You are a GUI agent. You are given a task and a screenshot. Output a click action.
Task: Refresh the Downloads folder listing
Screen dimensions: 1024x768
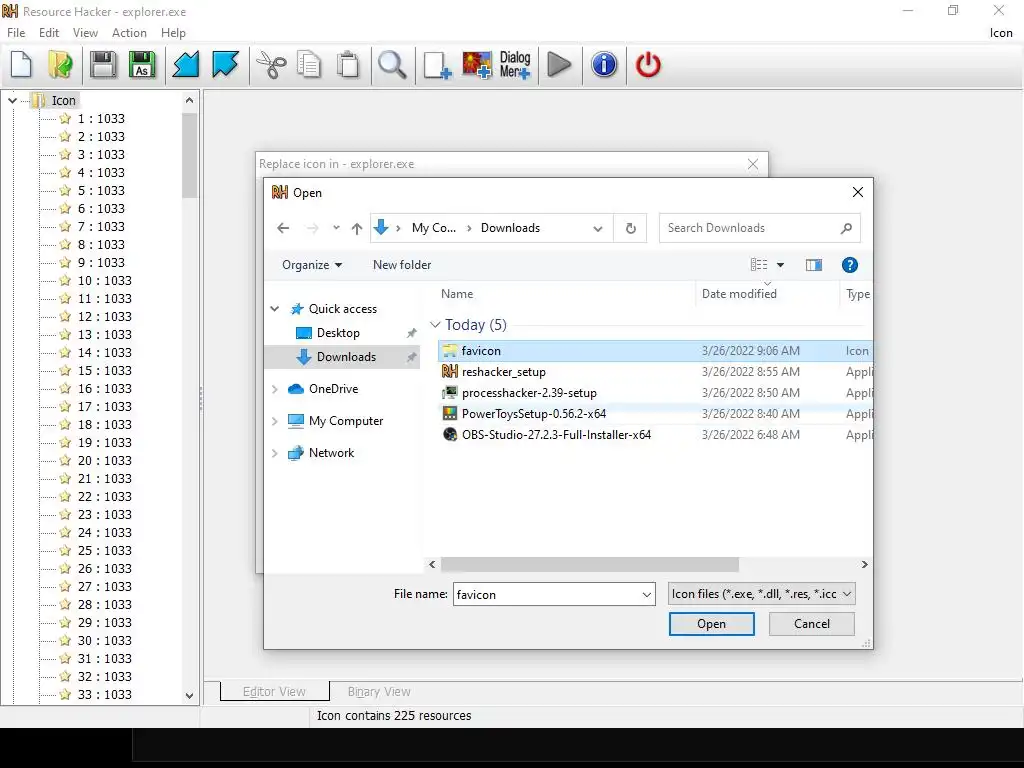click(630, 228)
